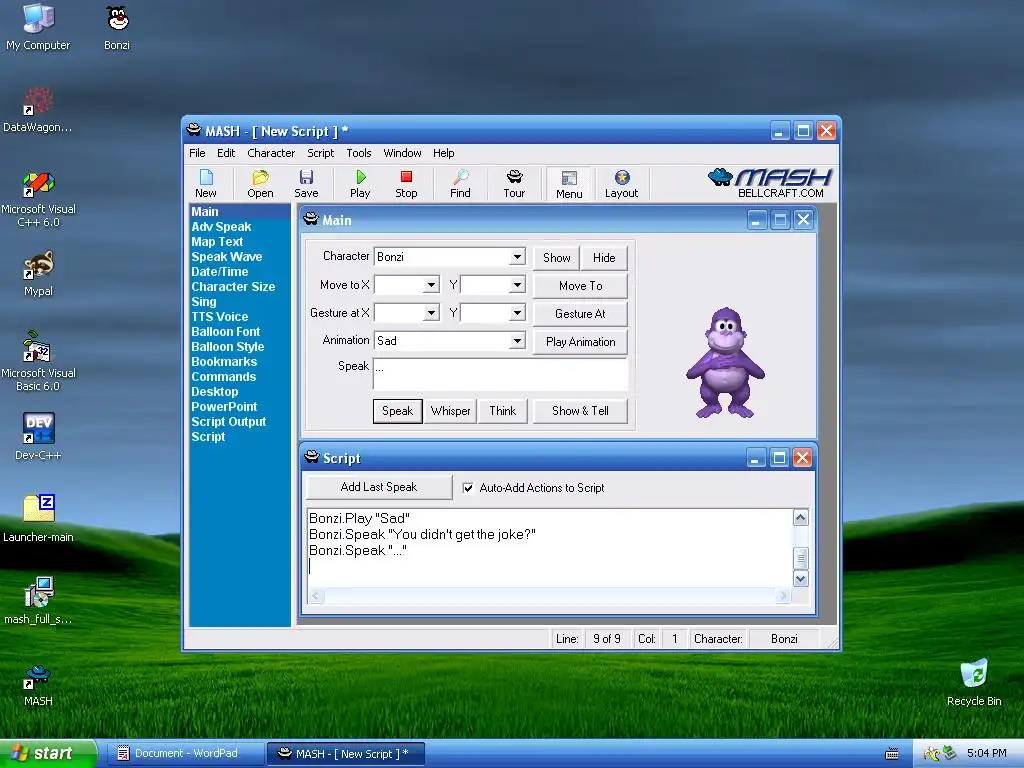Select the DataWagon desktop shortcut
Image resolution: width=1024 pixels, height=768 pixels.
(38, 110)
